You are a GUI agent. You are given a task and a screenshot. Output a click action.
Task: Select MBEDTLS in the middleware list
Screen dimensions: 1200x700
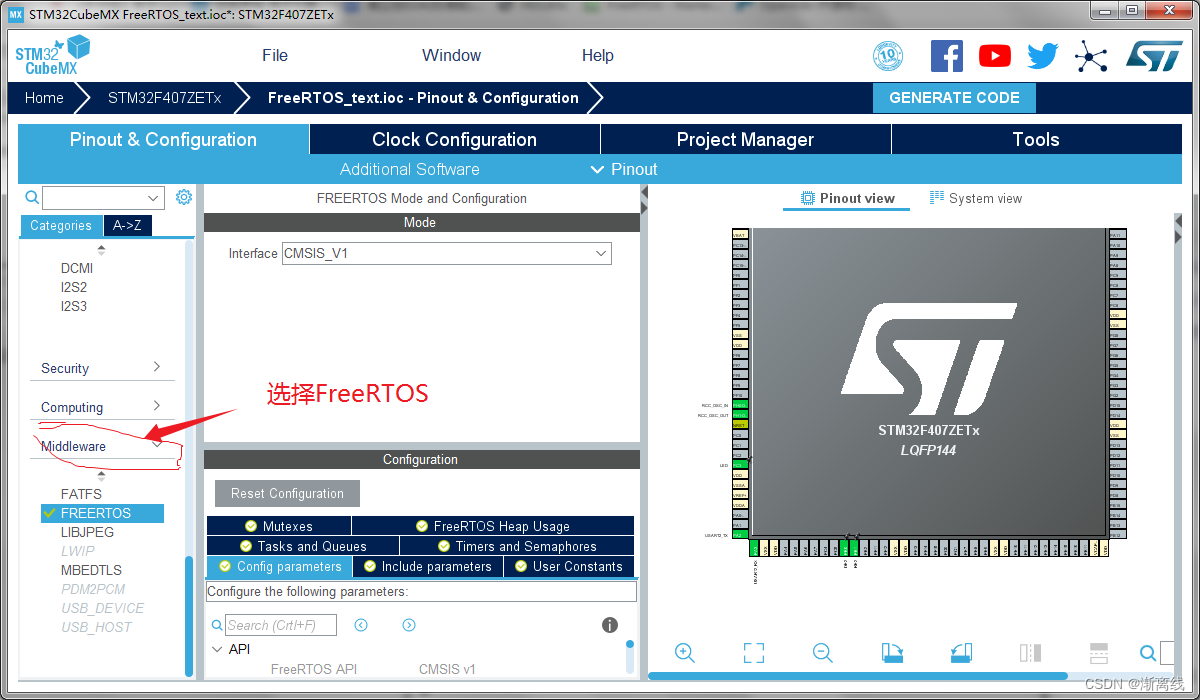tap(91, 570)
